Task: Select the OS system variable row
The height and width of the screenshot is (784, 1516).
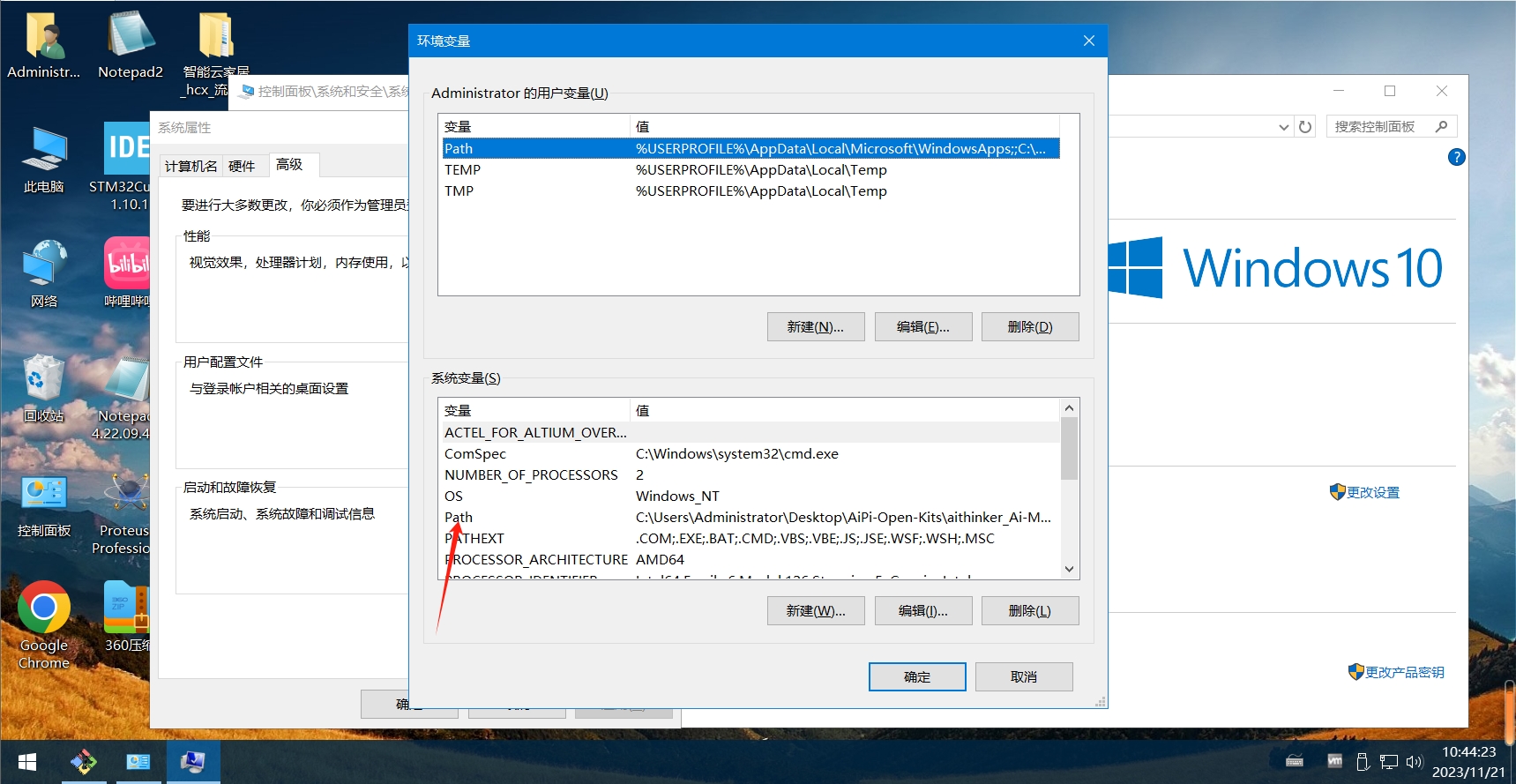Action: tap(751, 496)
